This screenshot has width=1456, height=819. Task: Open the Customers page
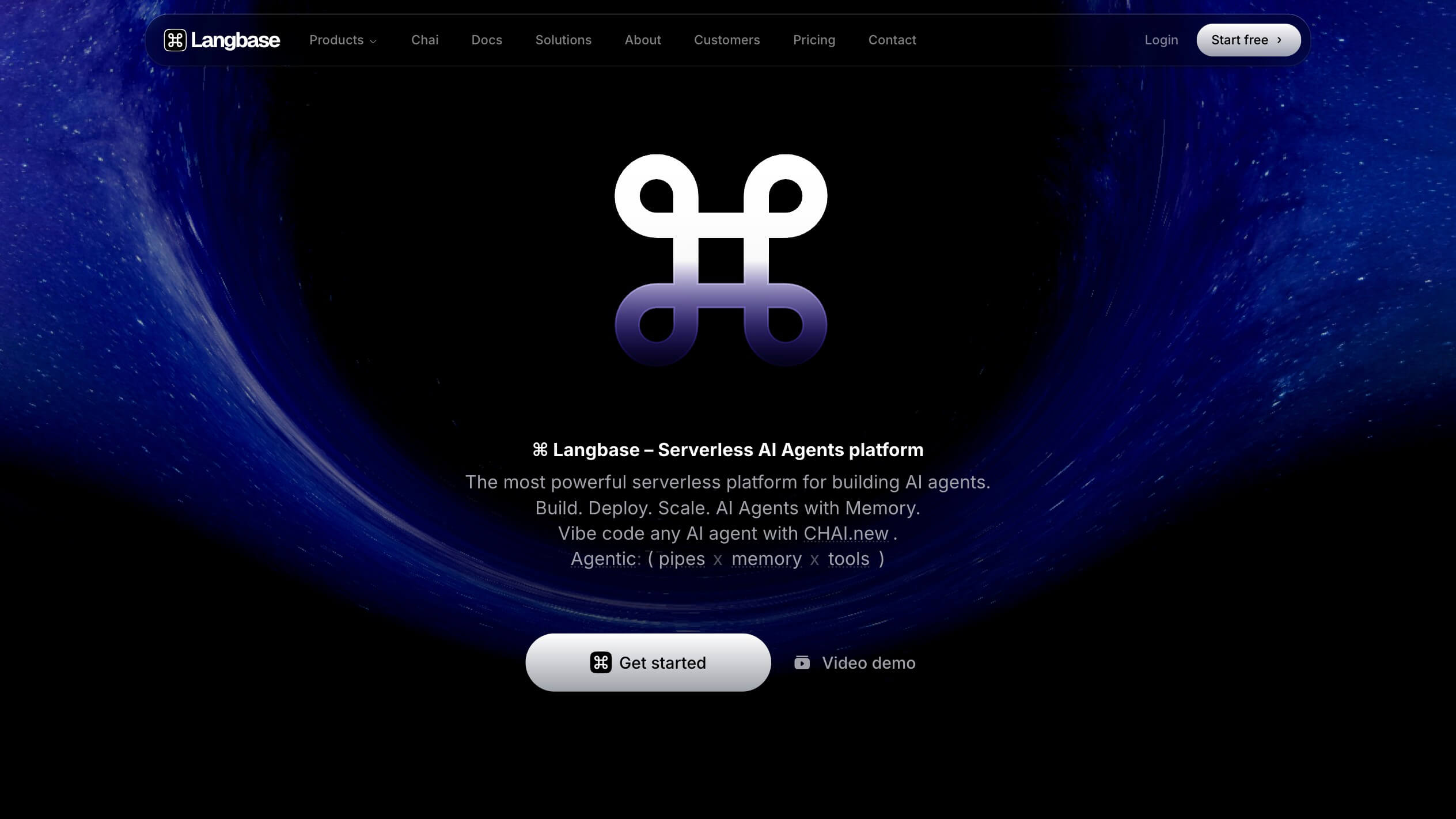[x=727, y=40]
